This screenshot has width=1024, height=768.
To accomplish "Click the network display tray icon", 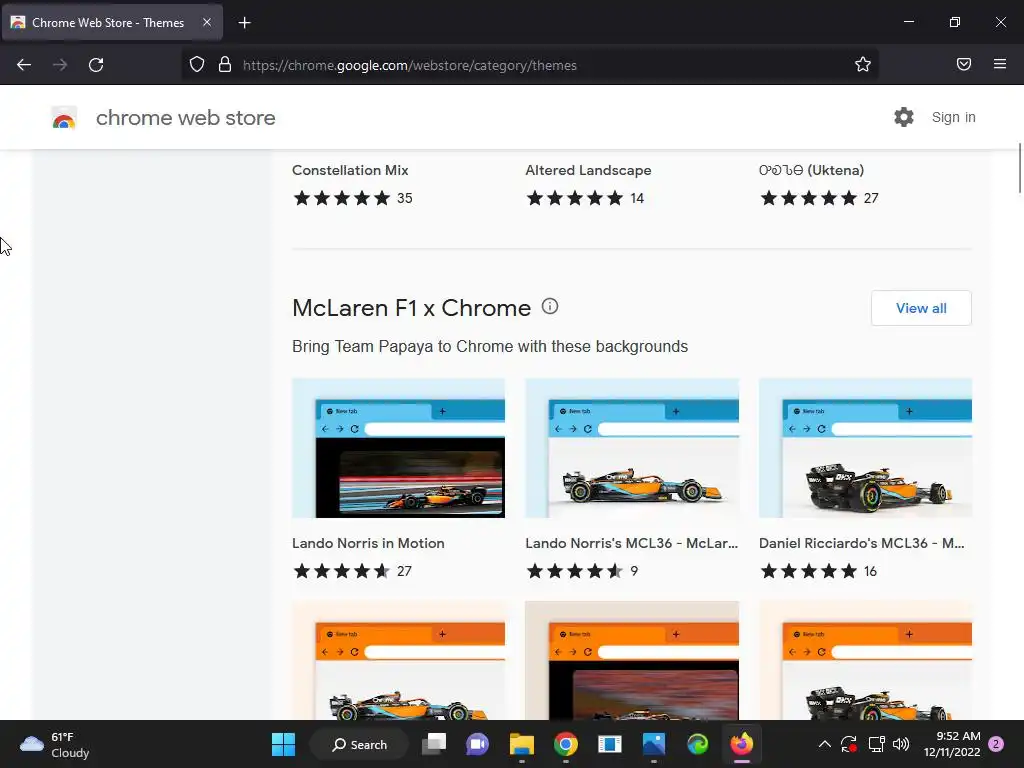I will [x=876, y=744].
